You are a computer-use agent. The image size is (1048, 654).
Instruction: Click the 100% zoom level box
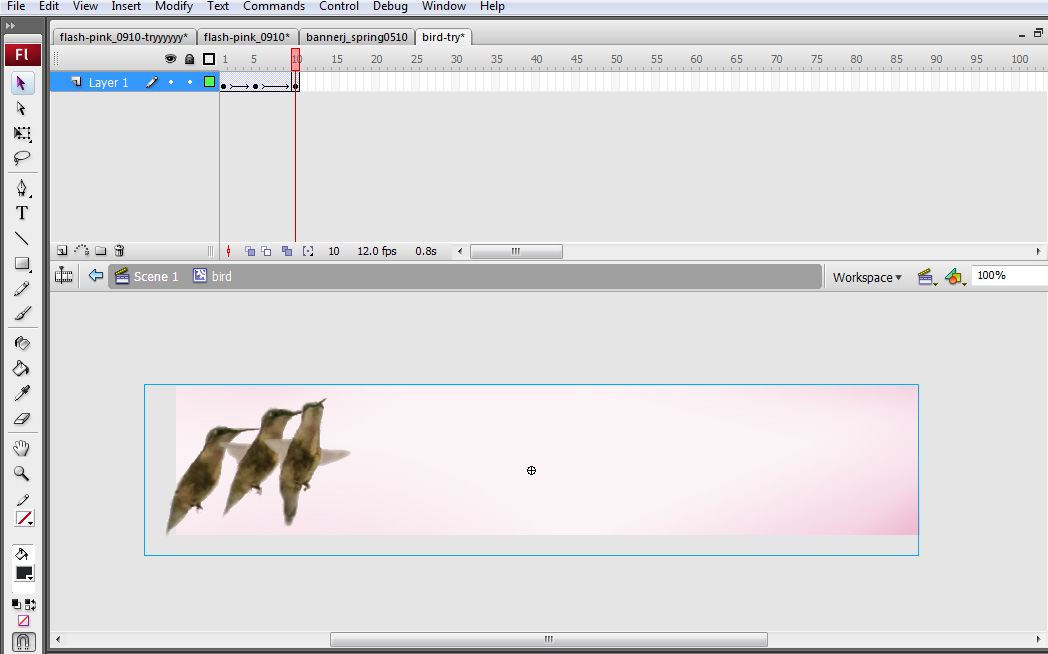tap(1009, 276)
